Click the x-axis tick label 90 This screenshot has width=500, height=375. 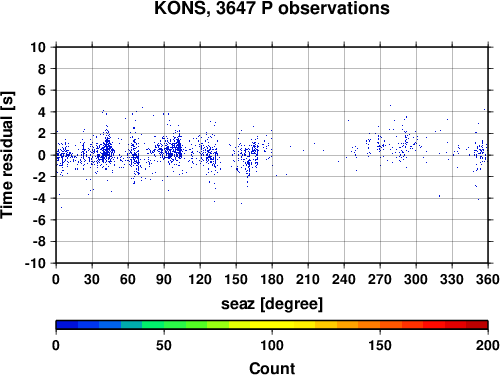164,279
